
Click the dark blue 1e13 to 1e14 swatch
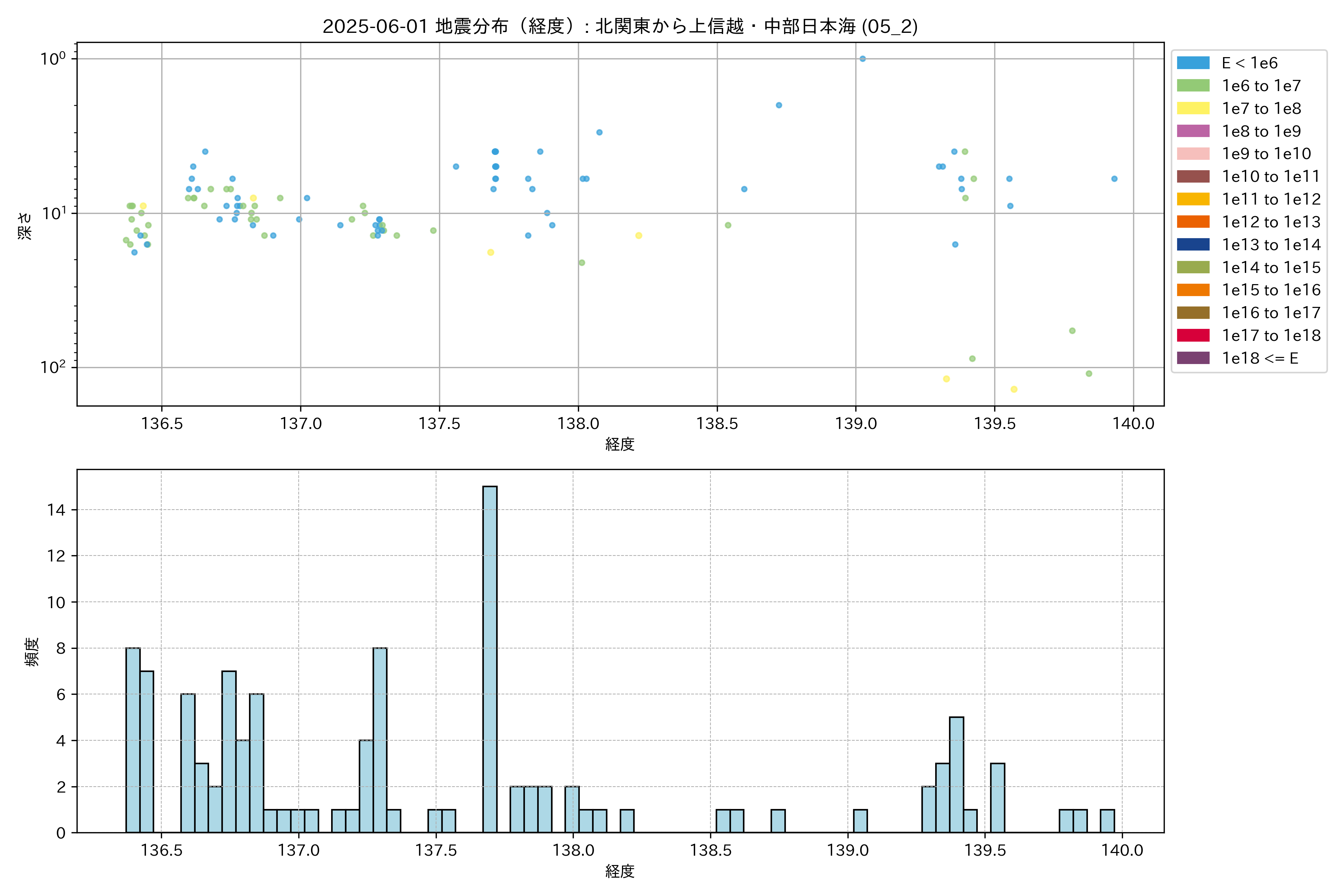click(1193, 245)
